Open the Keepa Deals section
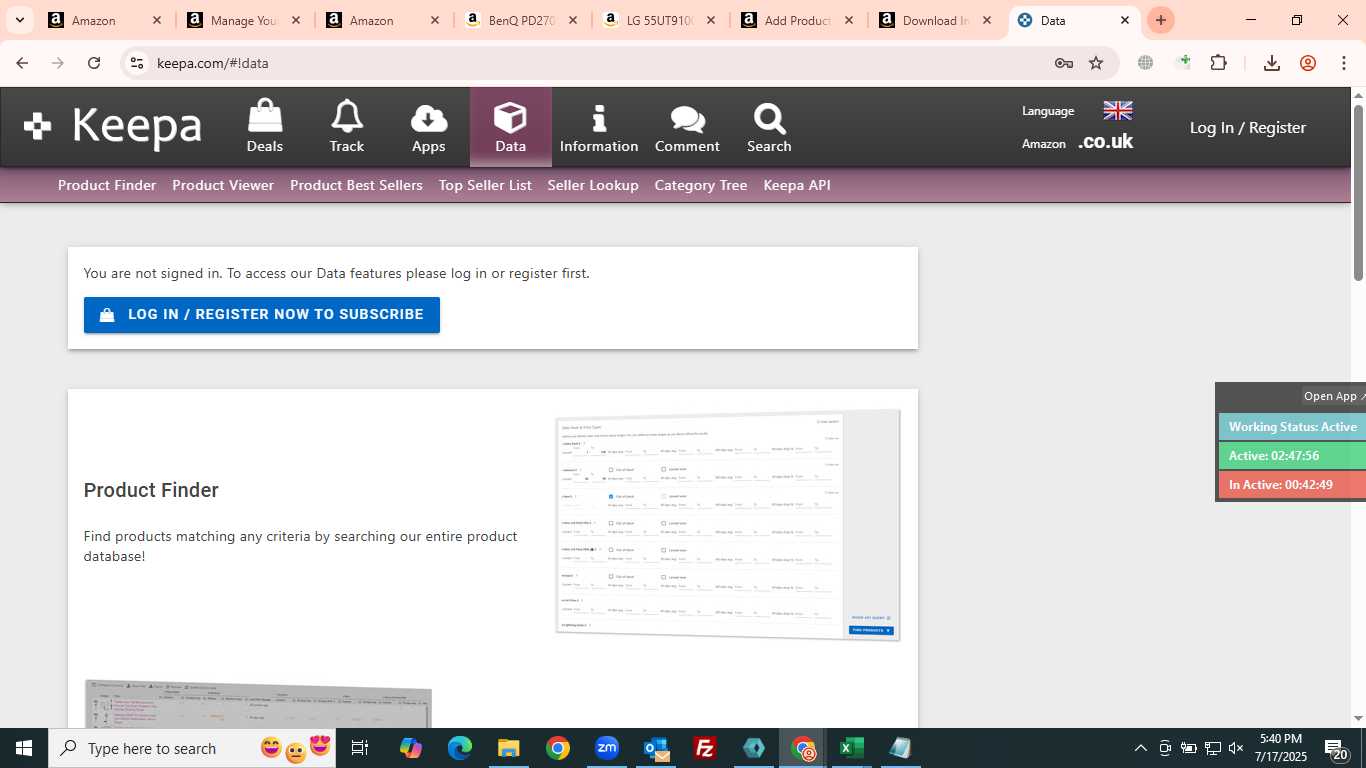 [265, 127]
